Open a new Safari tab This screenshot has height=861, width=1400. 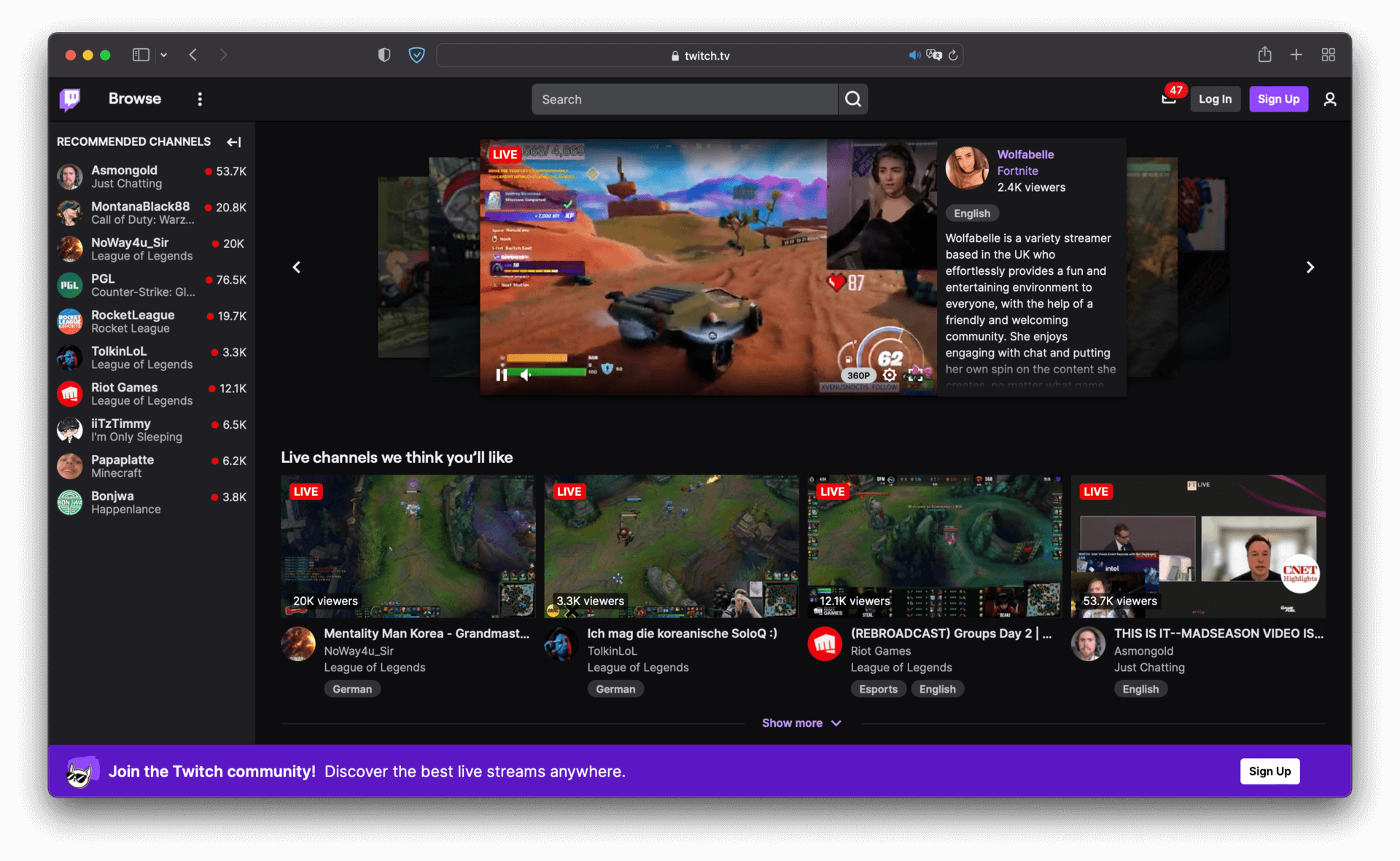(1296, 55)
